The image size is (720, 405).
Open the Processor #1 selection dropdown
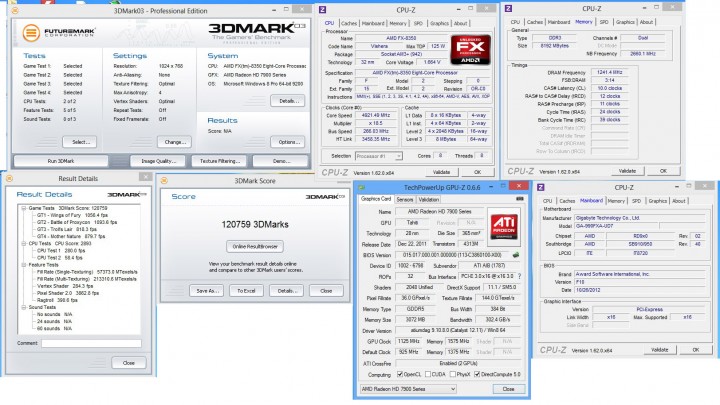[379, 156]
